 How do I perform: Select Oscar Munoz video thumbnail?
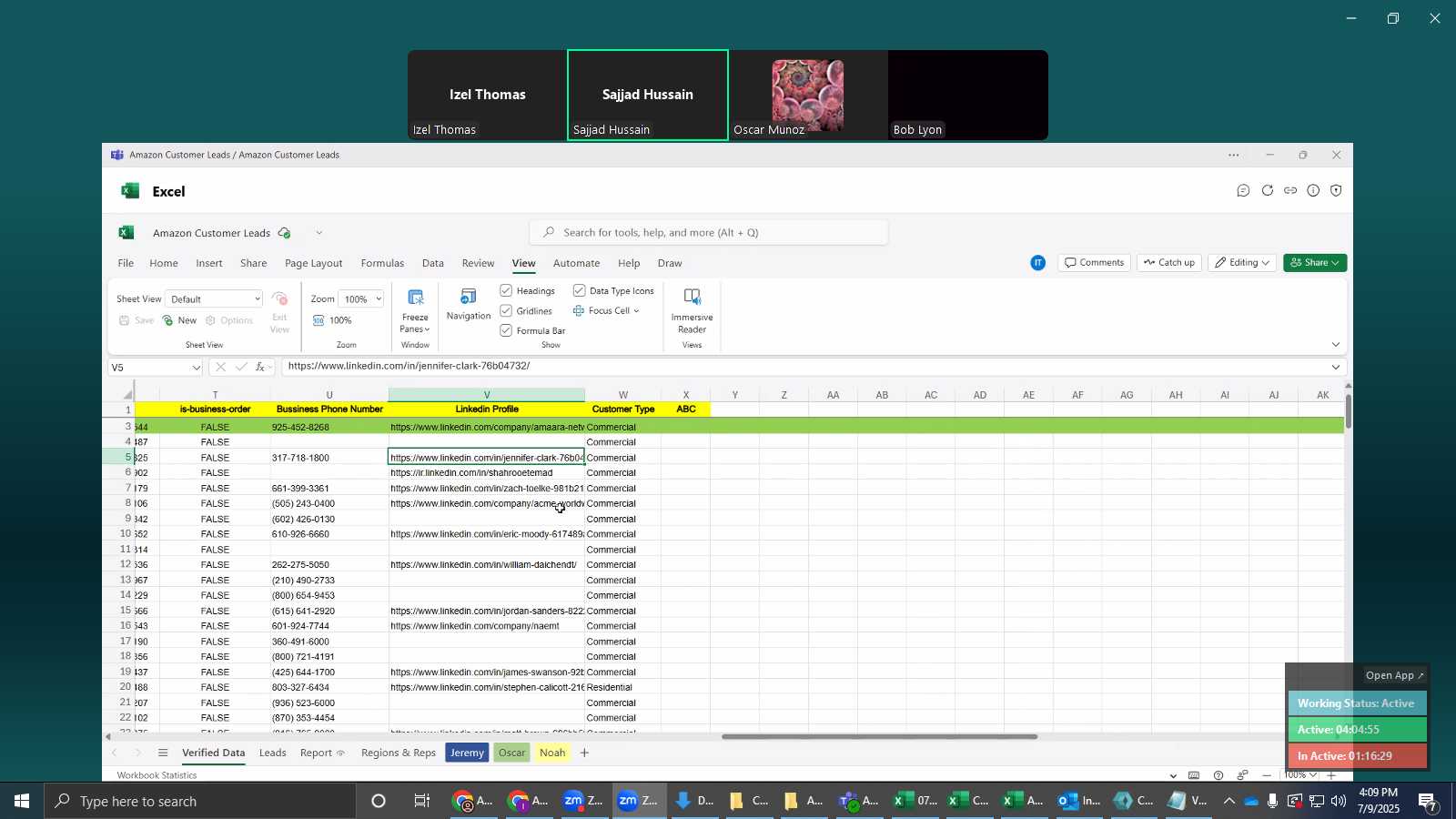(x=808, y=96)
